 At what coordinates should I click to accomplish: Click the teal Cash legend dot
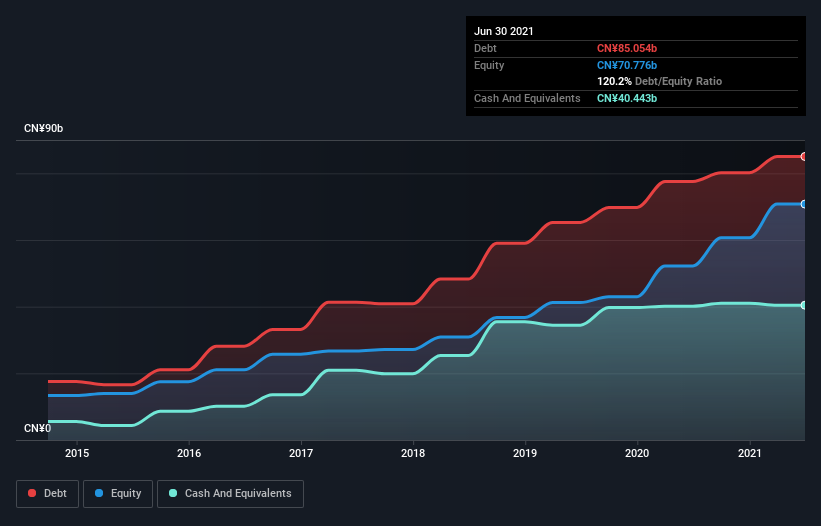(x=173, y=493)
